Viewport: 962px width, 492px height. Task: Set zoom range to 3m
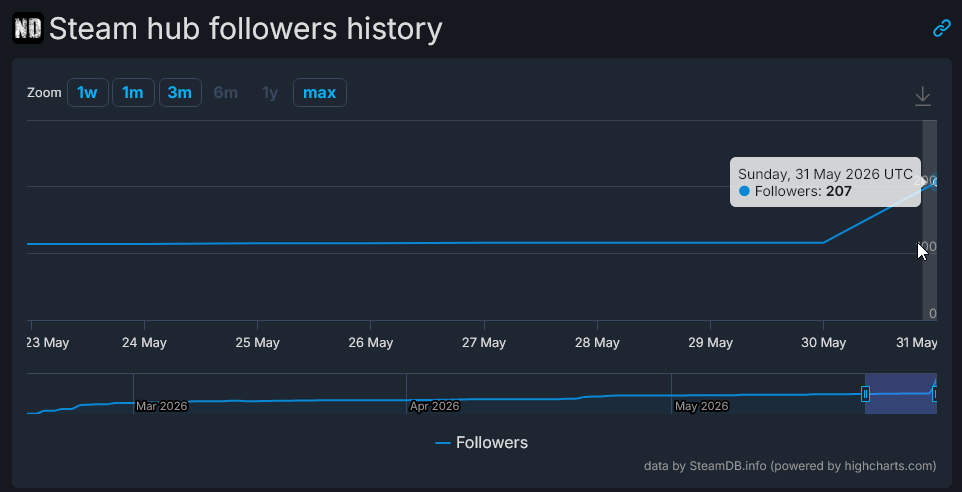180,93
